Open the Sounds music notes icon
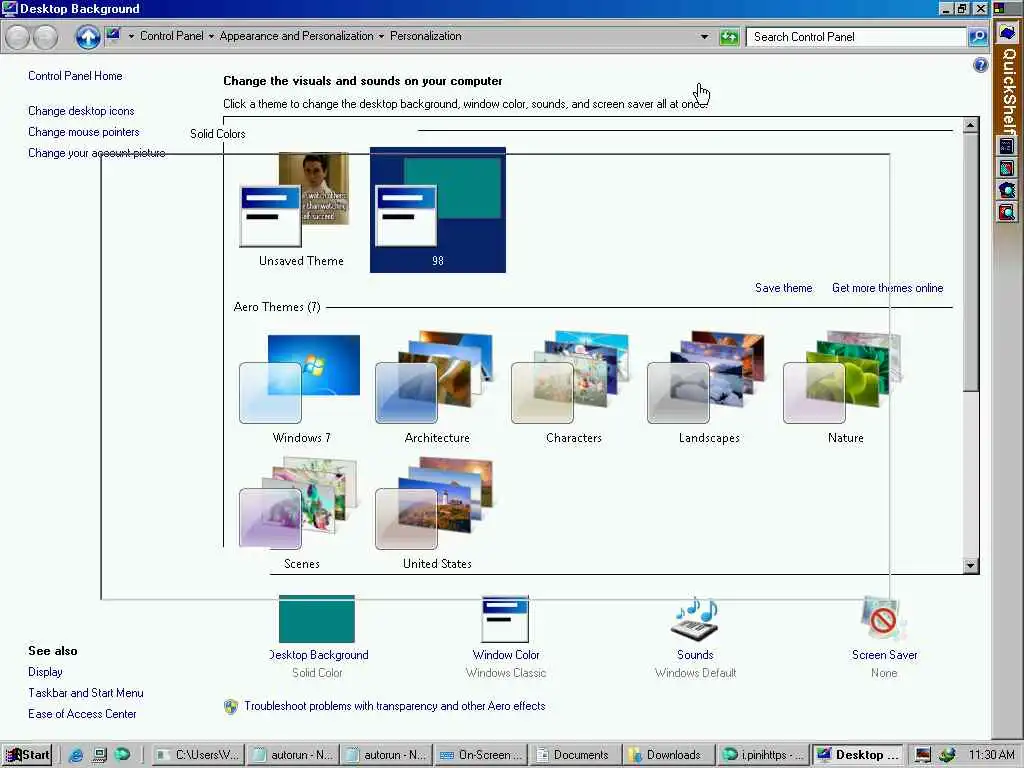 point(695,619)
